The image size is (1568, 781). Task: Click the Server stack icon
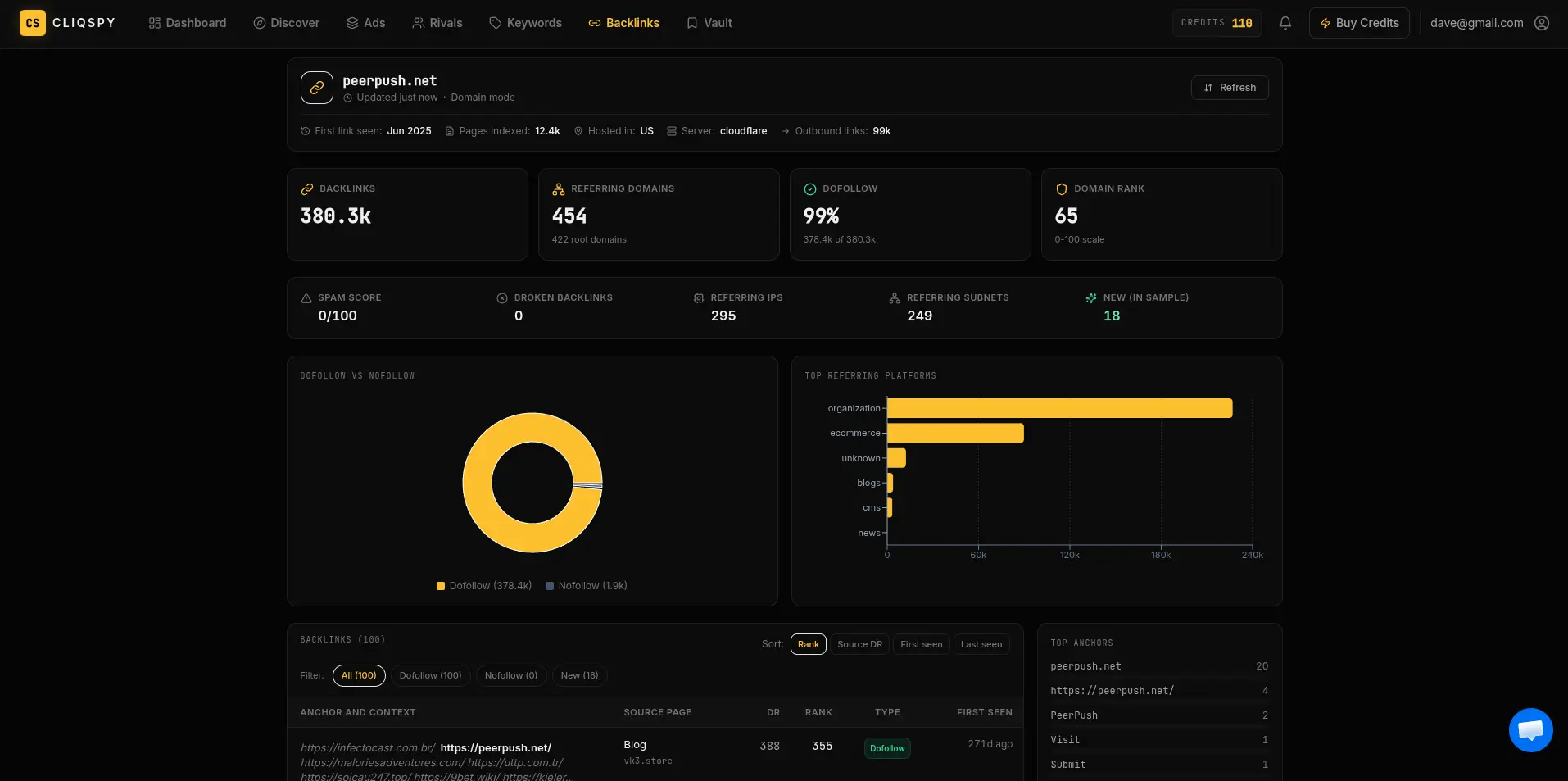pyautogui.click(x=672, y=131)
